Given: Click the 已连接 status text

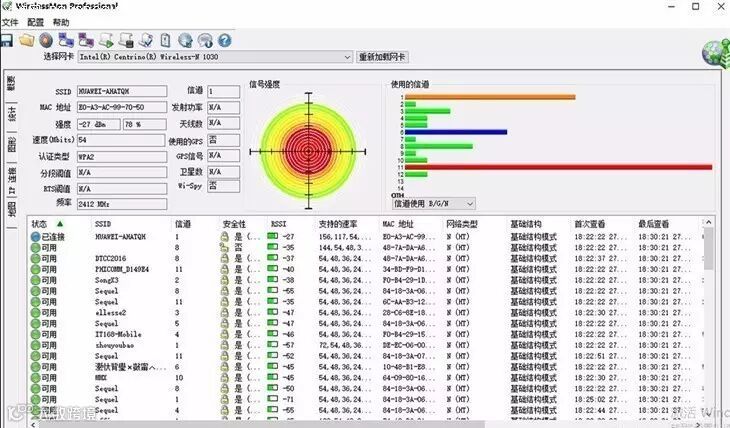Looking at the screenshot, I should click(54, 237).
